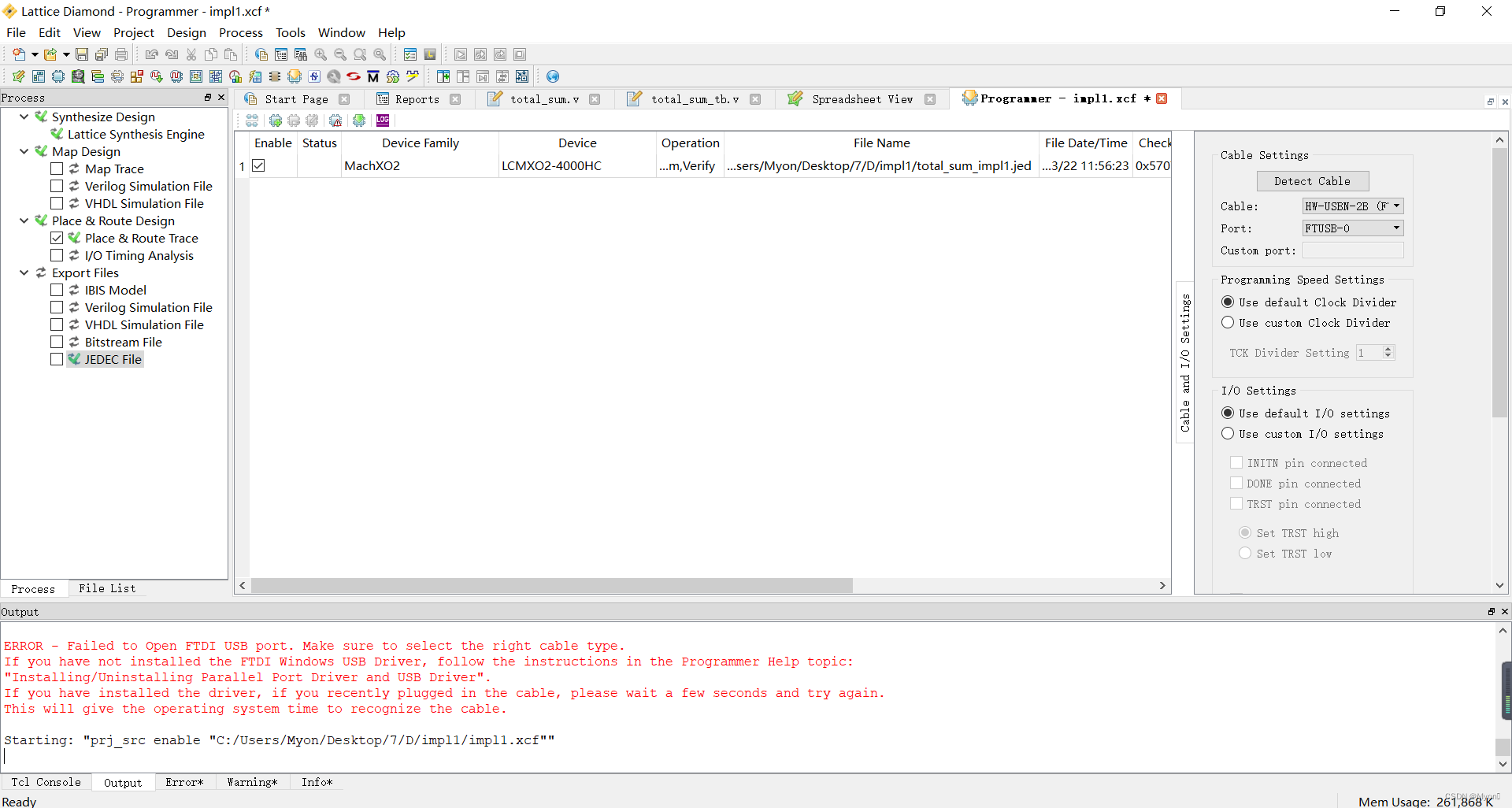Click the total_sum_impl1.jed file name cell

pos(881,165)
